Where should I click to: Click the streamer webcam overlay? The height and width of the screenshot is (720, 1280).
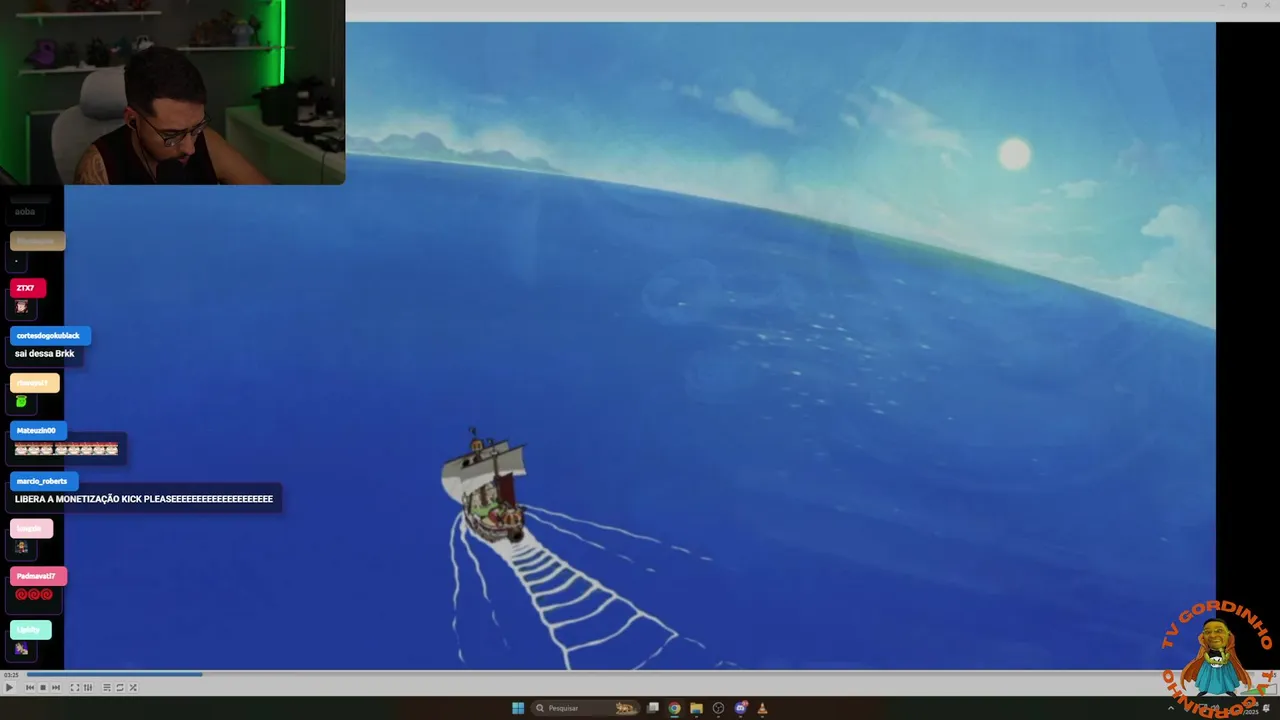click(x=172, y=92)
